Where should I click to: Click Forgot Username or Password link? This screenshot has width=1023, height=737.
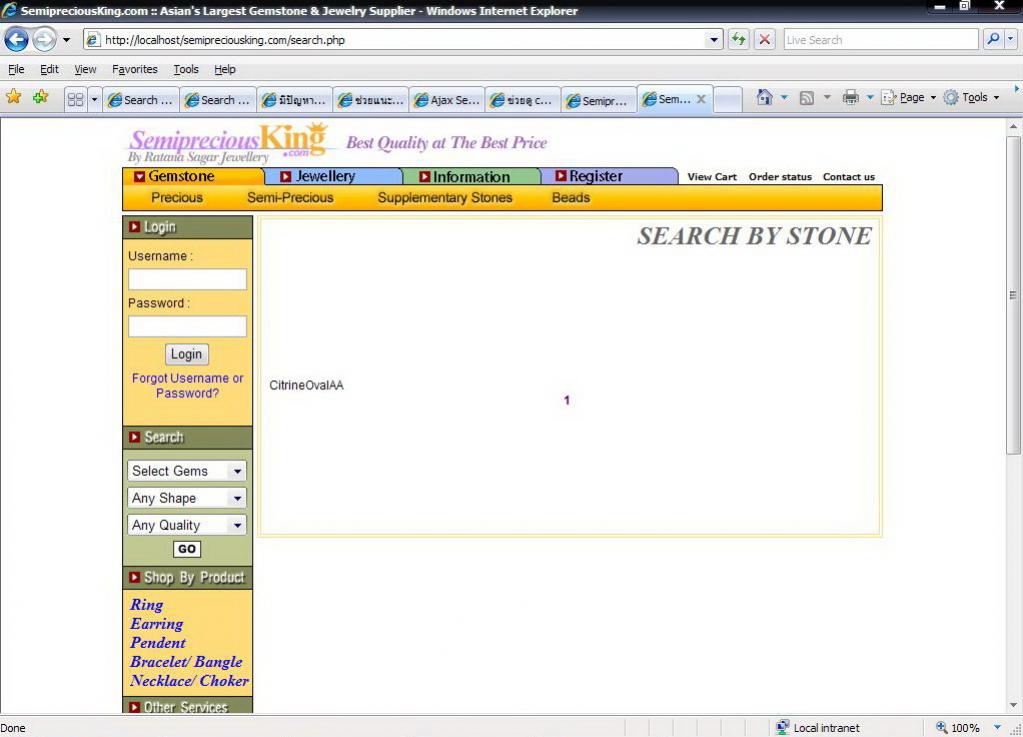click(187, 385)
